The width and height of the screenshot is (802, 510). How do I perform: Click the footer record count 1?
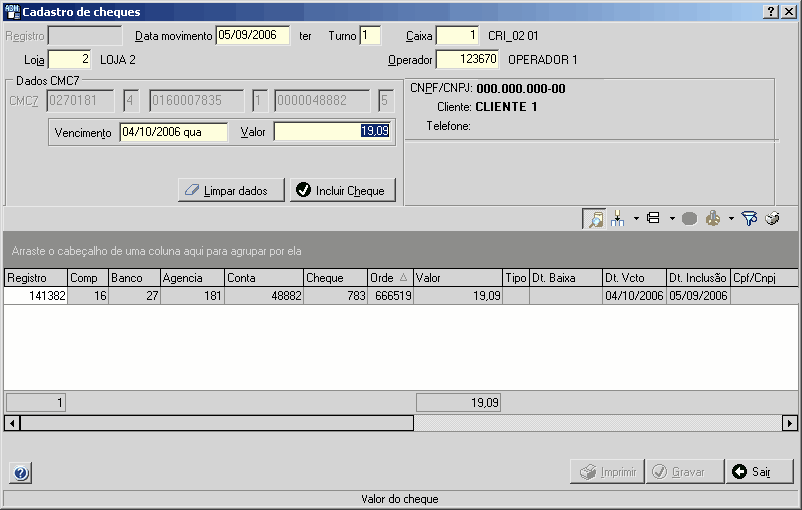(35, 403)
